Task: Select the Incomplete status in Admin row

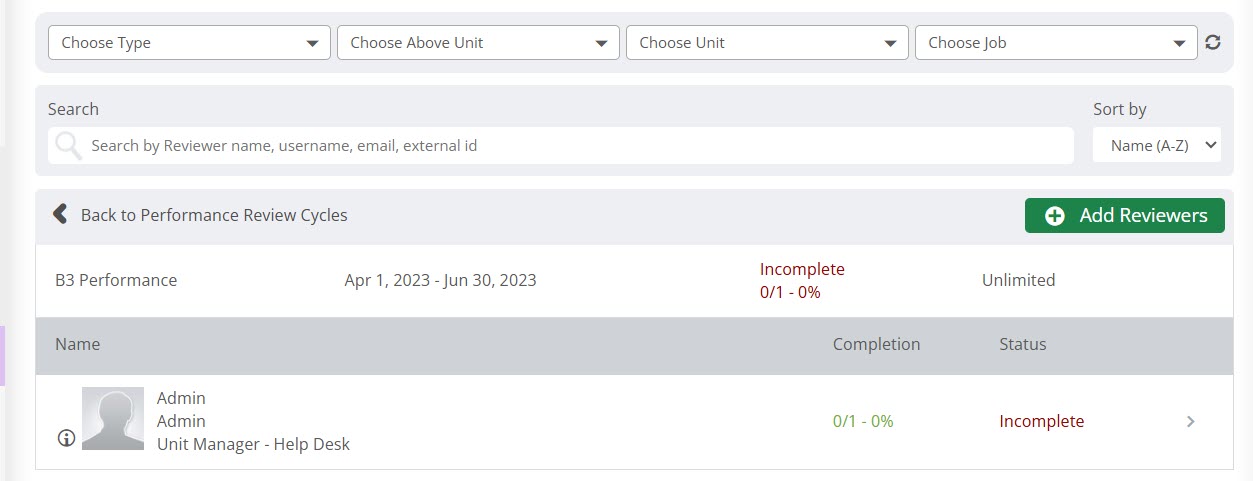Action: pos(1041,422)
